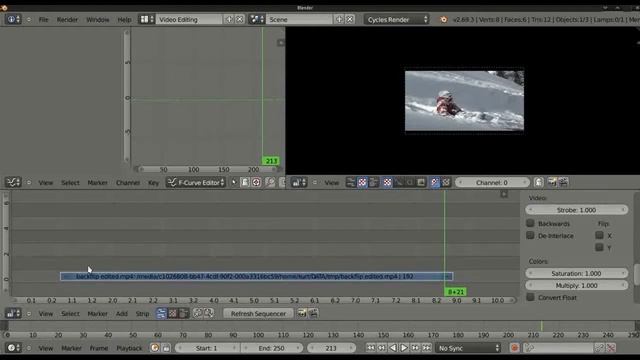Screen dimensions: 640x360
Task: Open the sequencer editor type selector
Action: [x=13, y=313]
